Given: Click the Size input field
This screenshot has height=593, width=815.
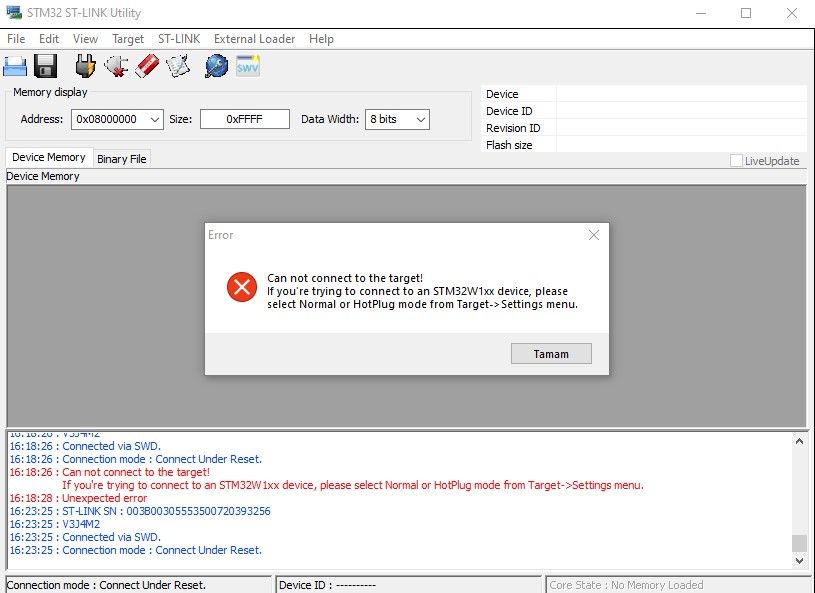Looking at the screenshot, I should (245, 119).
